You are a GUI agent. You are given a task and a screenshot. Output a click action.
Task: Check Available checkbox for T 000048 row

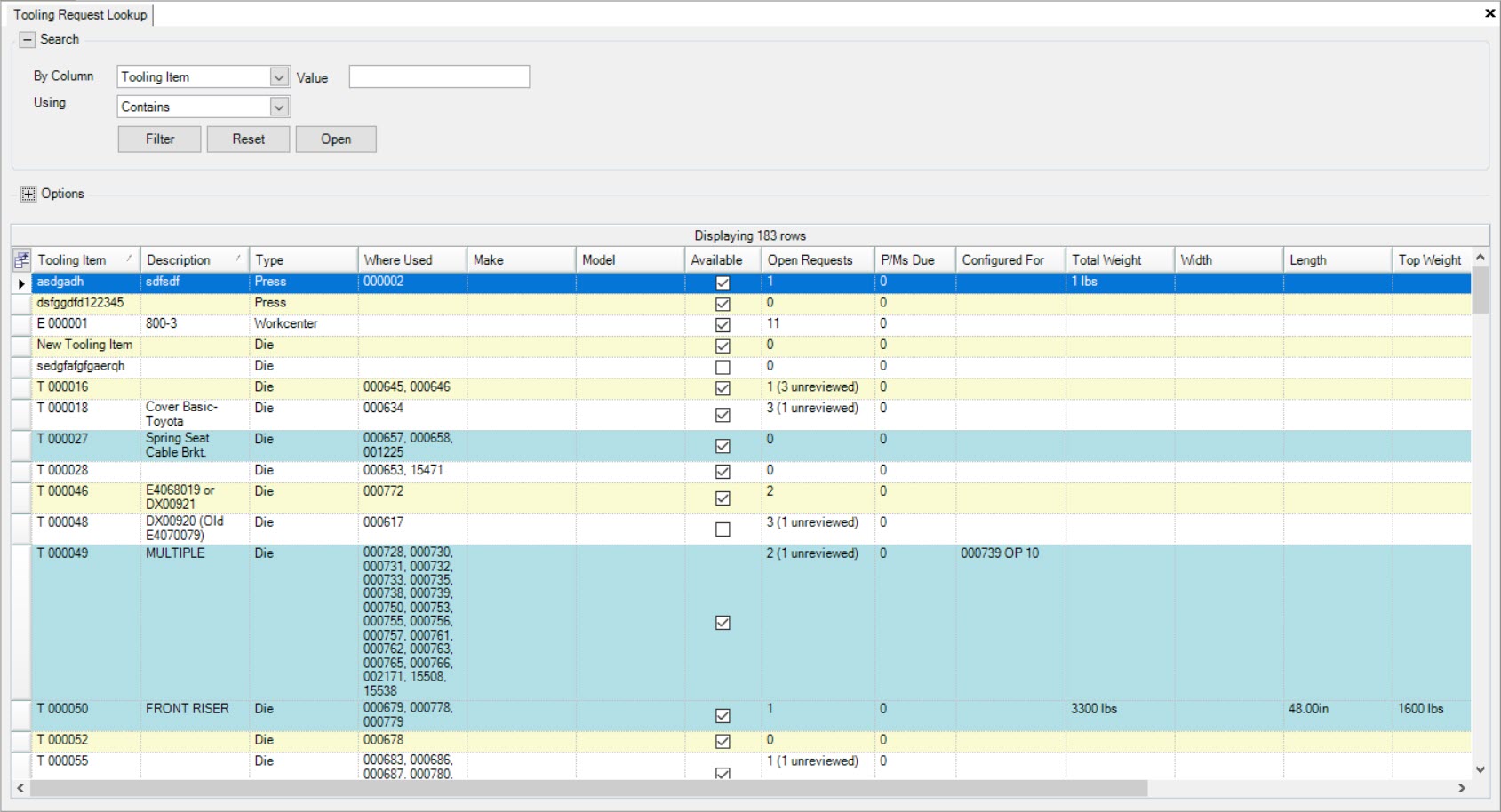pyautogui.click(x=723, y=529)
